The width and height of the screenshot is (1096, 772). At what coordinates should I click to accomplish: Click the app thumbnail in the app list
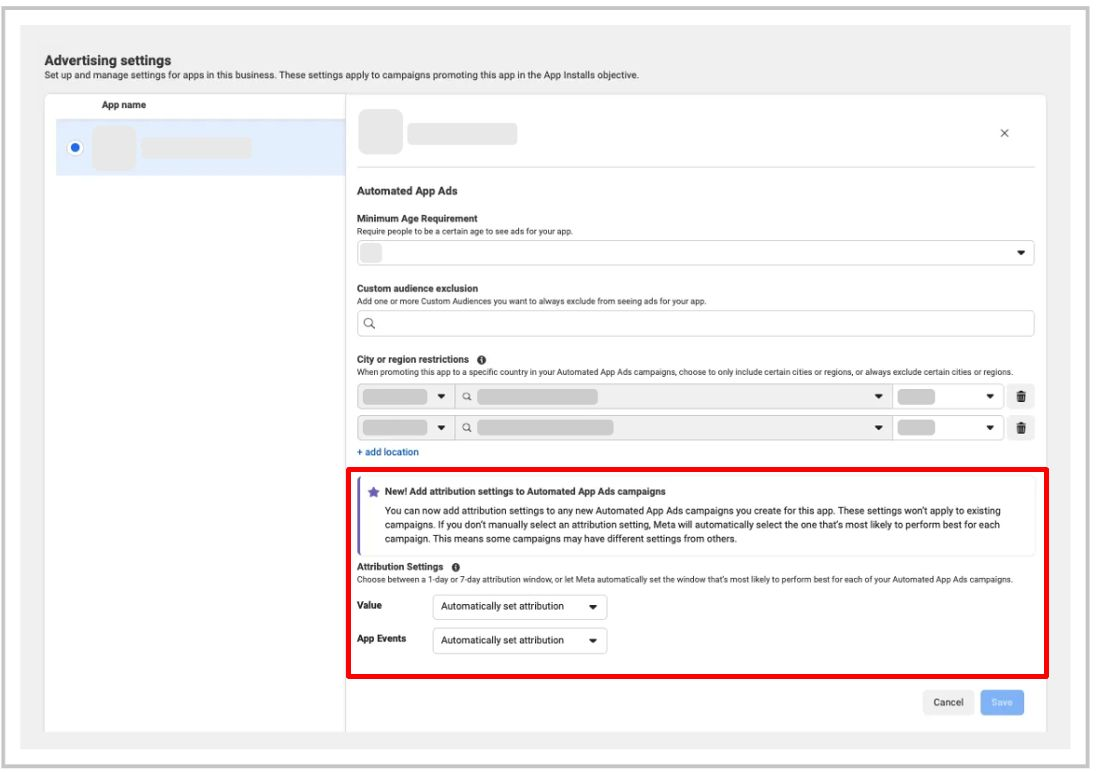click(x=114, y=148)
